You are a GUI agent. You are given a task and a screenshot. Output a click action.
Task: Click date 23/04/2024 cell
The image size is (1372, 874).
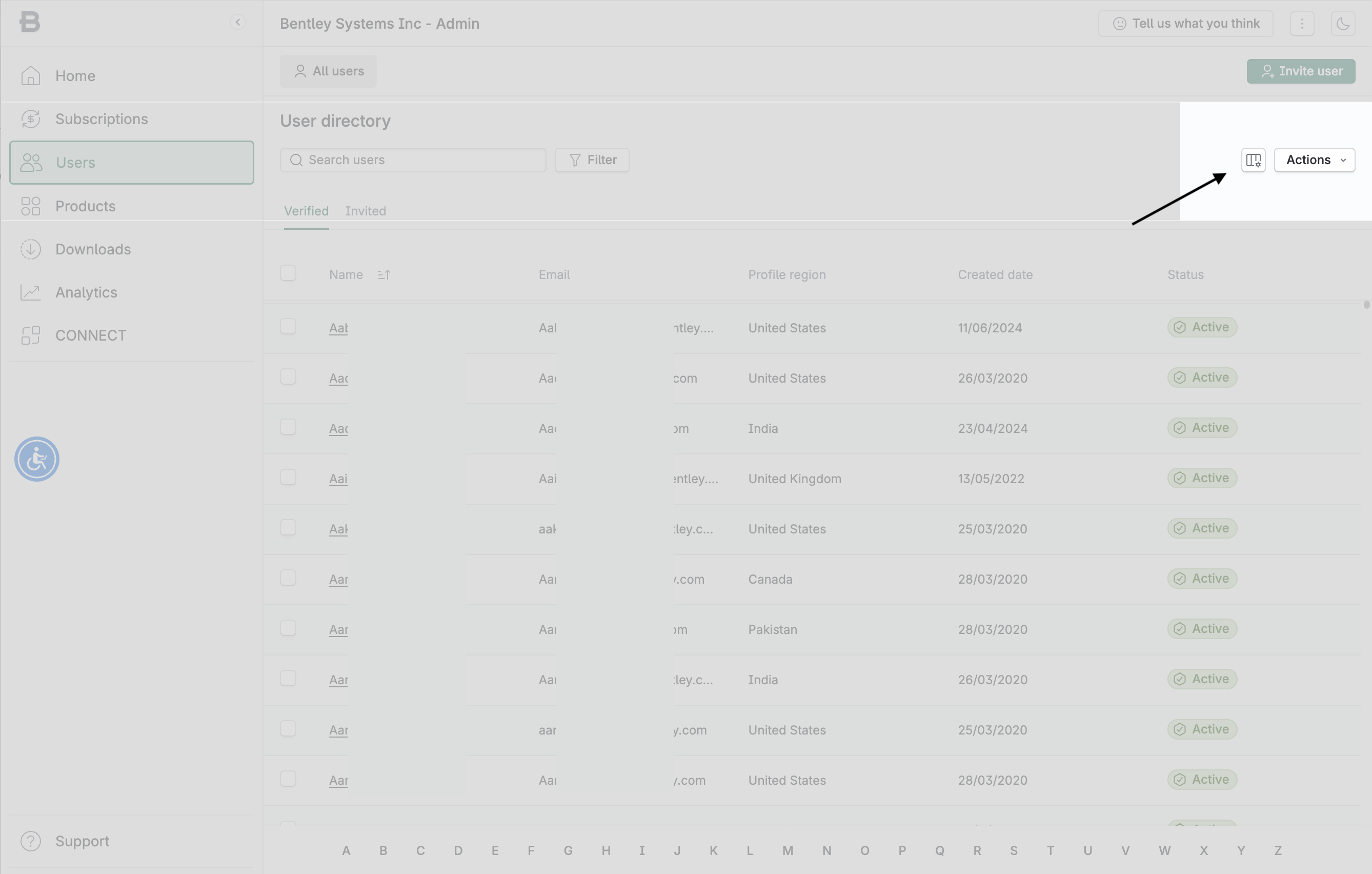point(993,428)
